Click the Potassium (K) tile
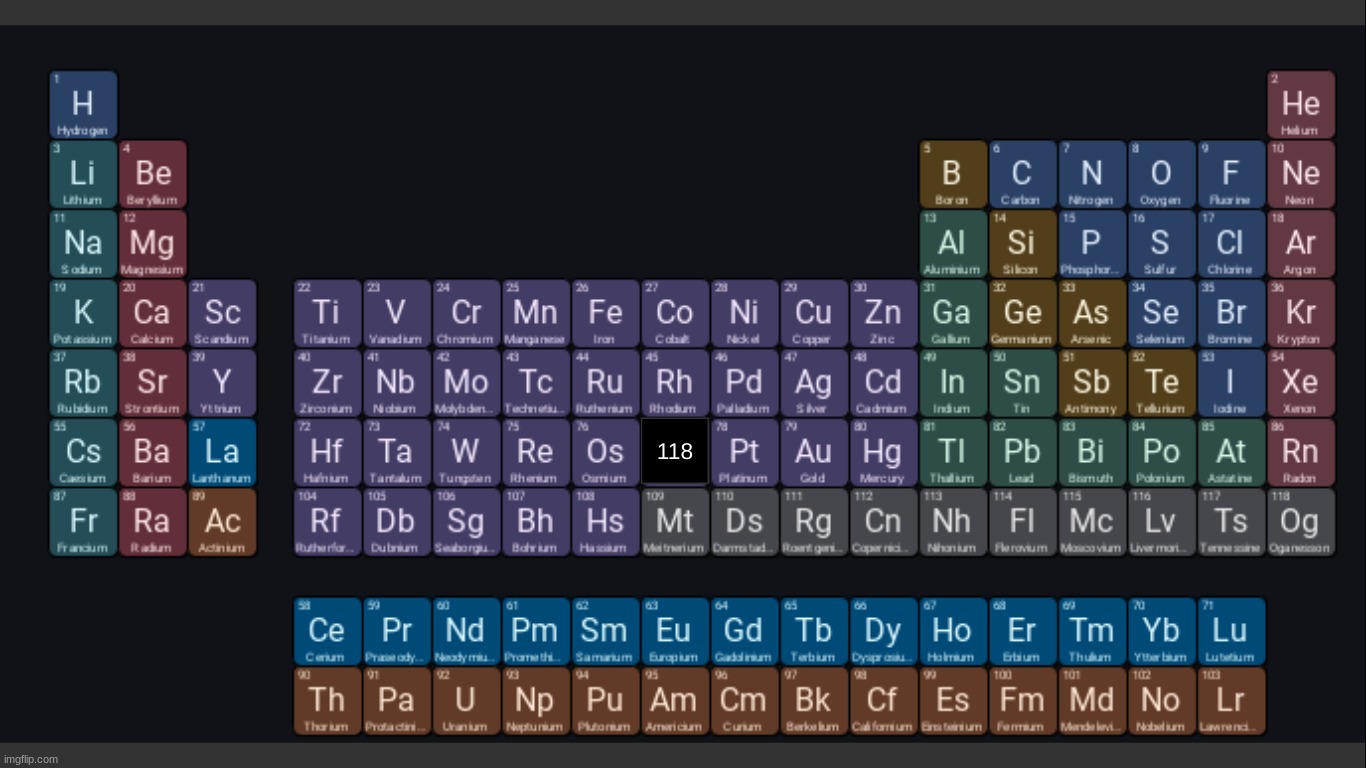This screenshot has width=1366, height=768. coord(83,313)
